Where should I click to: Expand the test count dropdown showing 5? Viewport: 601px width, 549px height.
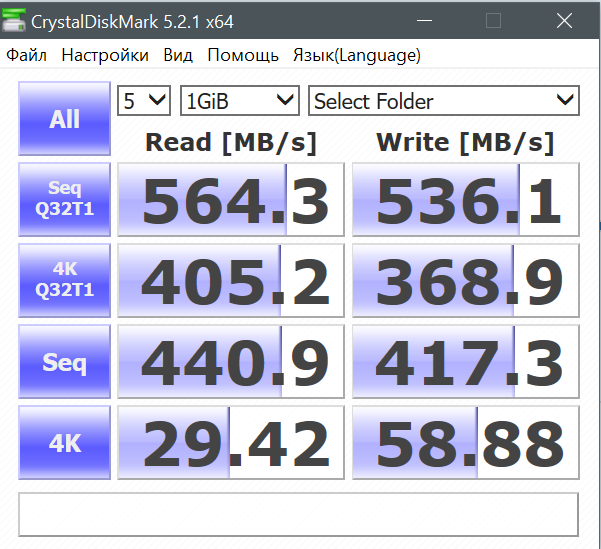click(x=144, y=101)
